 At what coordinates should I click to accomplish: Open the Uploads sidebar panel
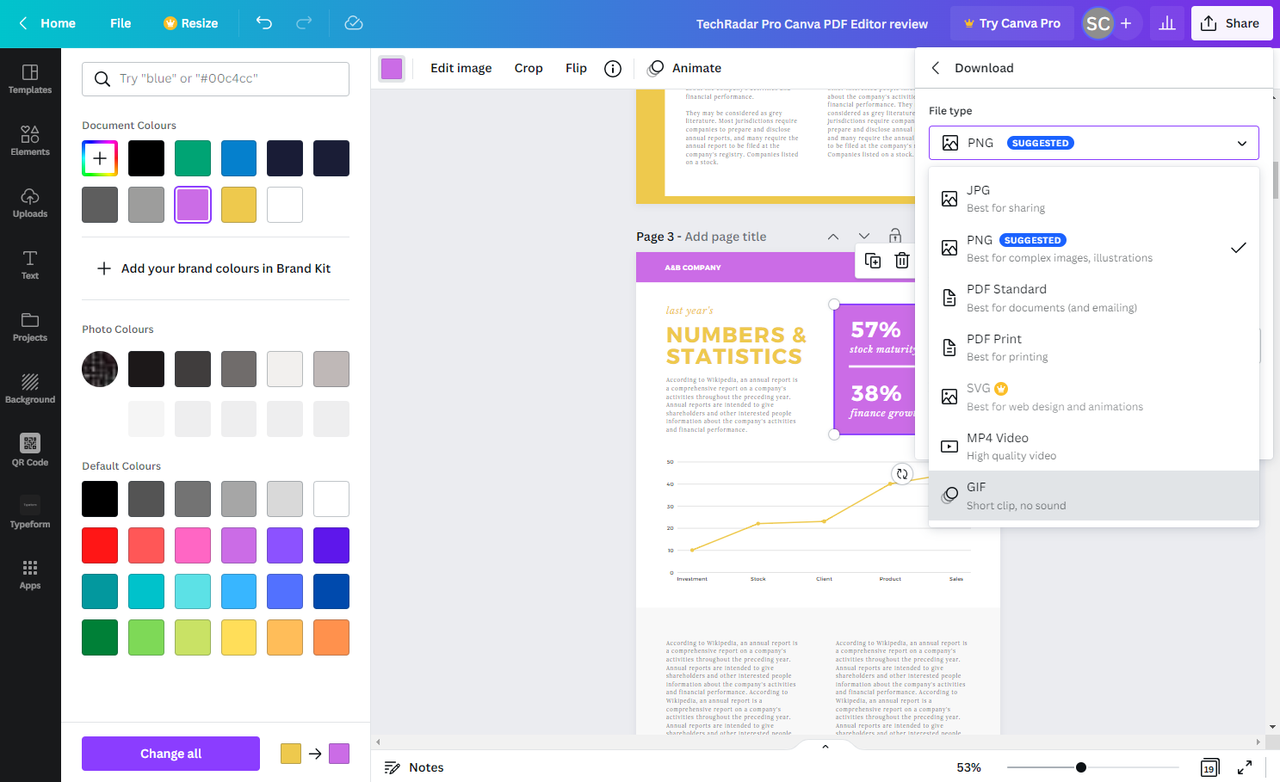30,203
